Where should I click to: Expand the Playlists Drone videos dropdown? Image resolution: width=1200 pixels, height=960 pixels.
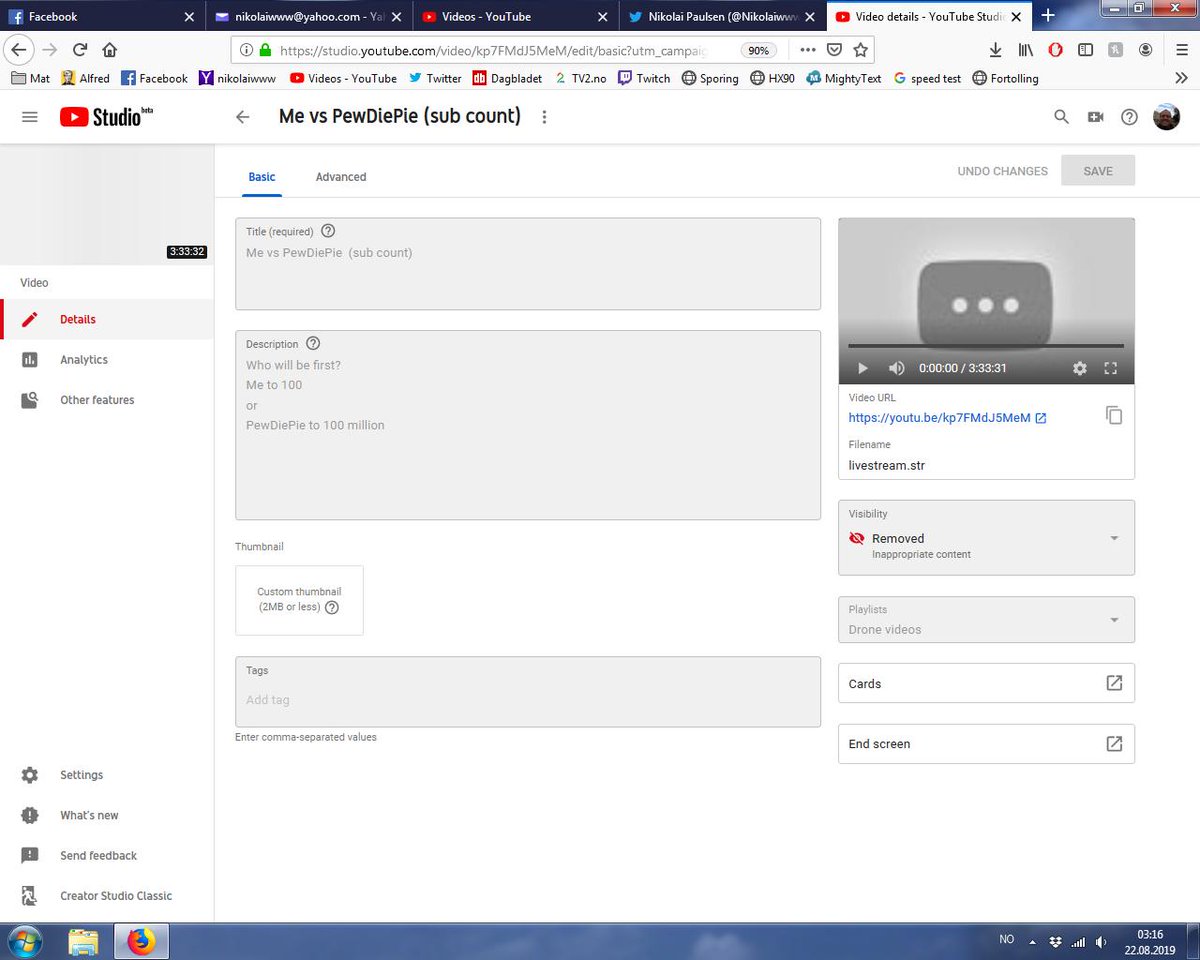coord(986,620)
